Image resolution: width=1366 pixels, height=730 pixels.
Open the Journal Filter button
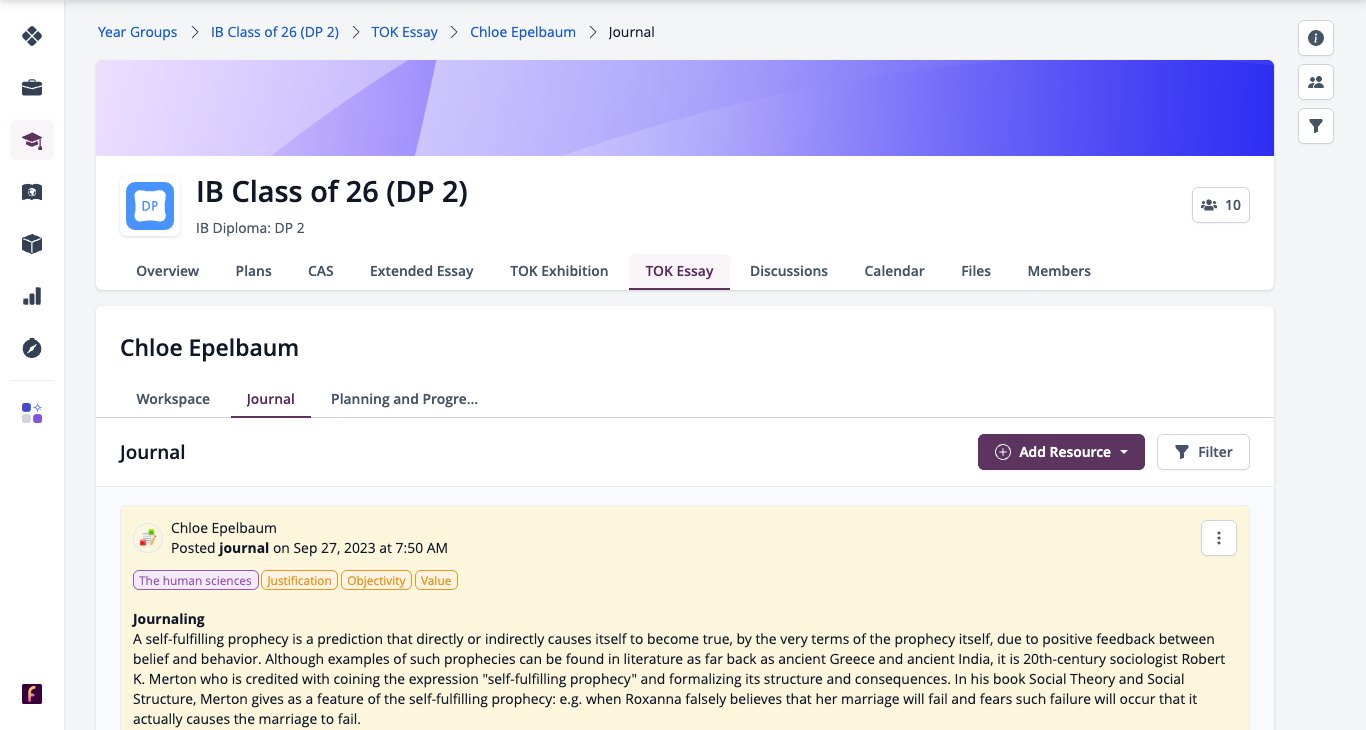tap(1203, 452)
